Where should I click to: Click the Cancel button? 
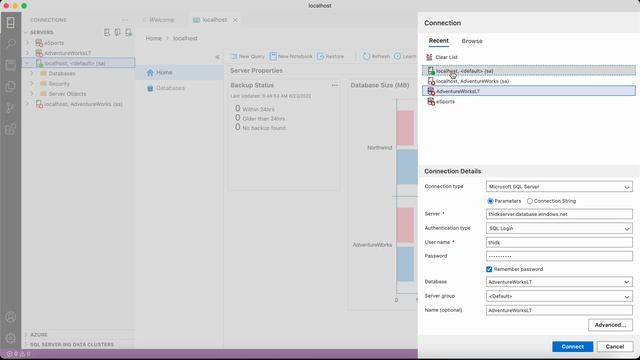pyautogui.click(x=615, y=347)
